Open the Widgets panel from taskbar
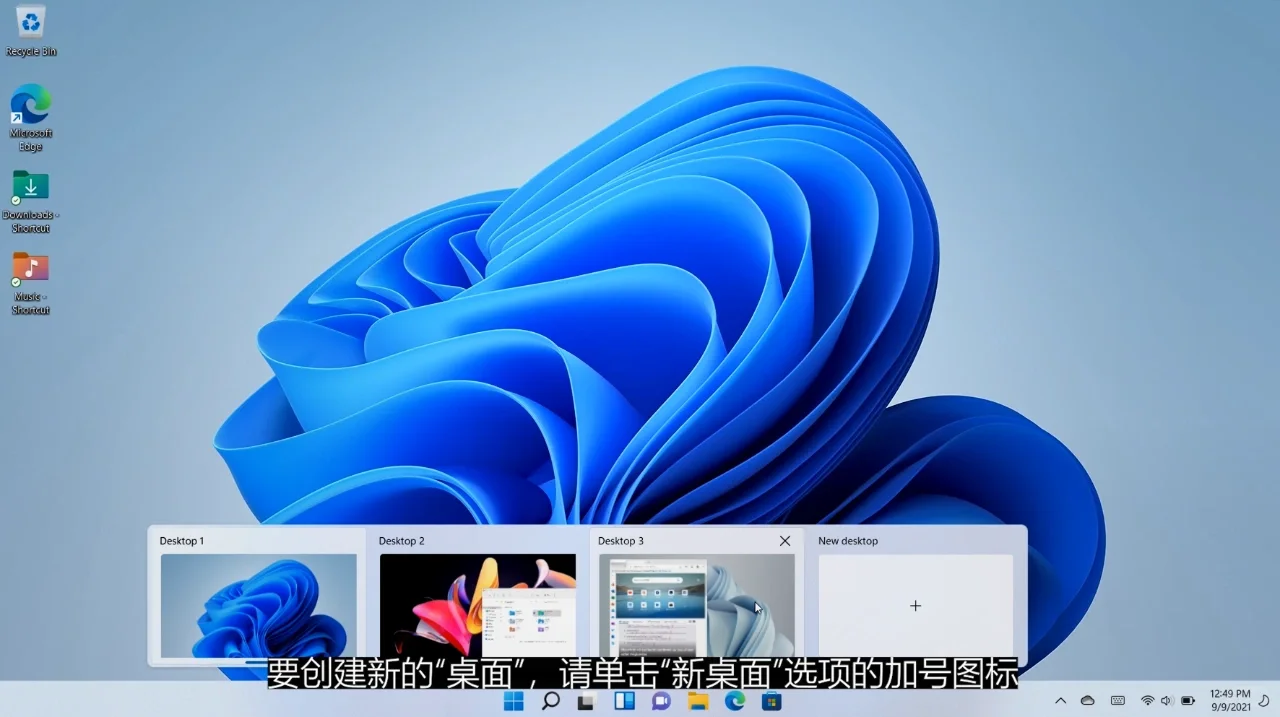The image size is (1280, 717). [622, 701]
